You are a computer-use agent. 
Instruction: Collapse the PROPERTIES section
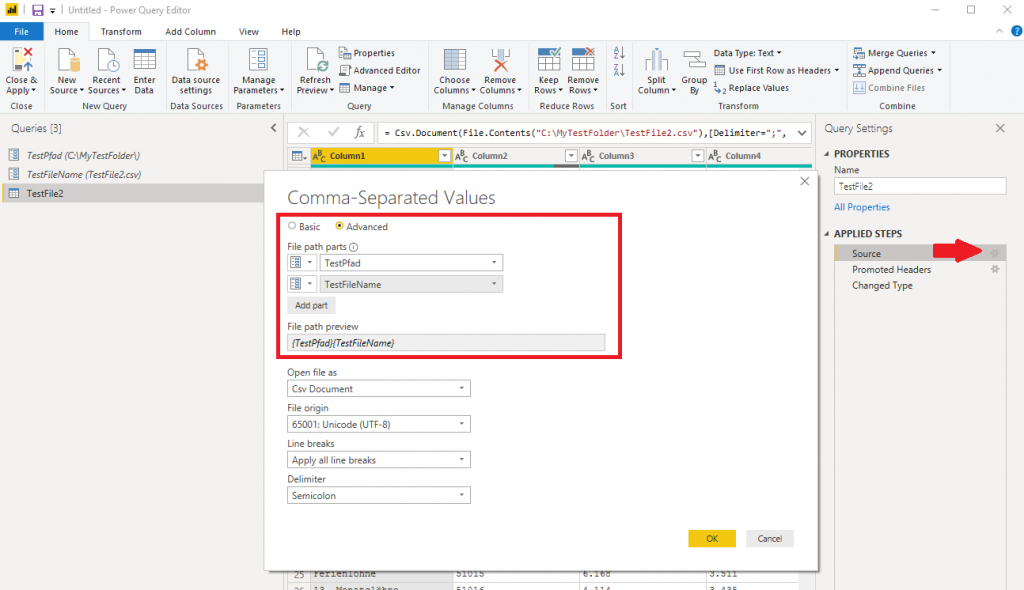coord(827,154)
